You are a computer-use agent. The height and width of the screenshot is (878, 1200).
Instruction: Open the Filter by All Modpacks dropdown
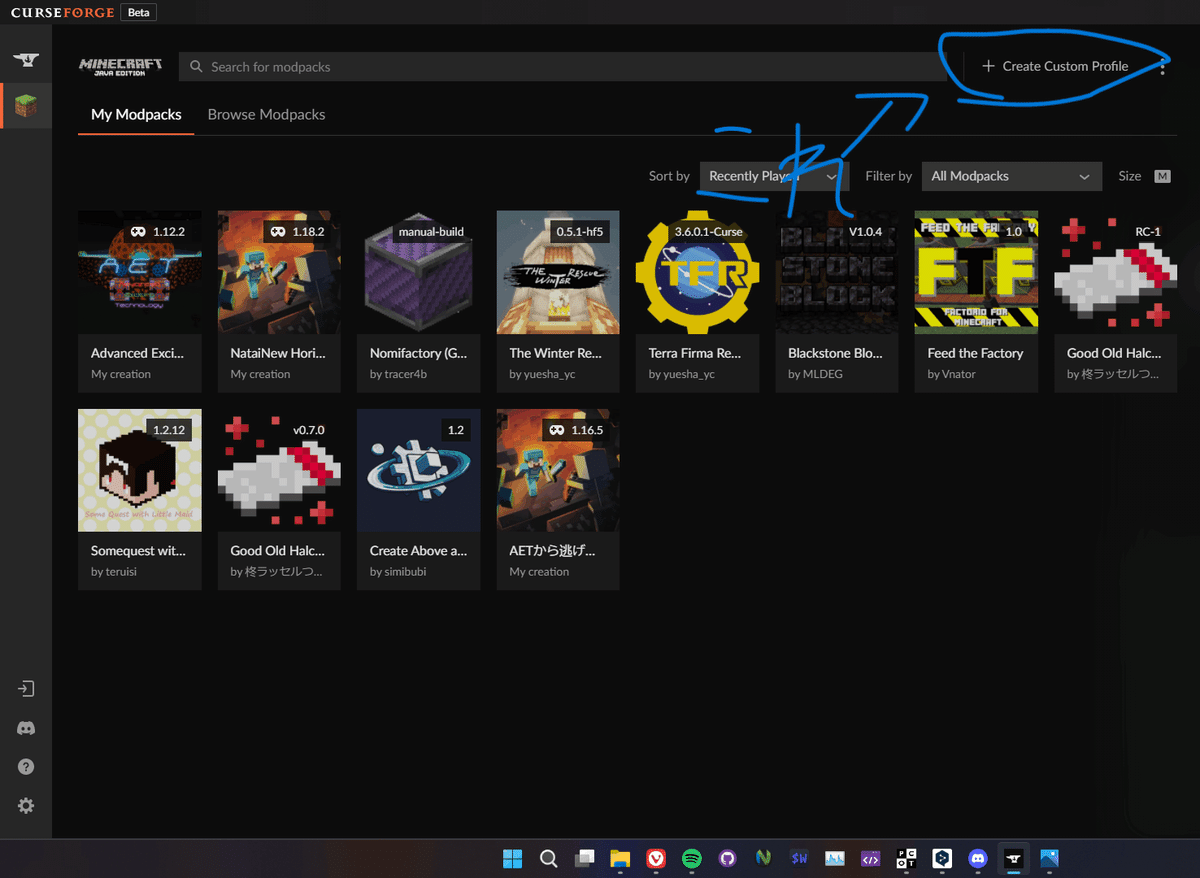1010,175
